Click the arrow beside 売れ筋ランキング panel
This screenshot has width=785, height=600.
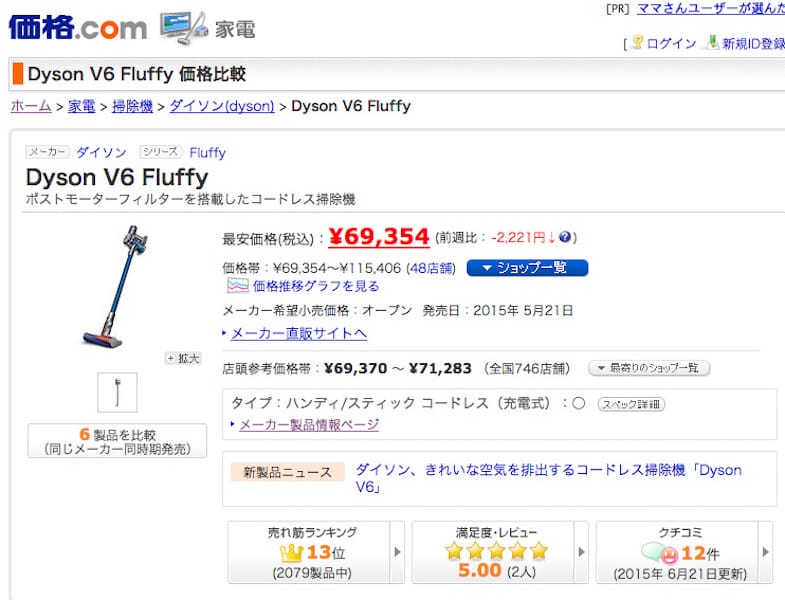[397, 552]
